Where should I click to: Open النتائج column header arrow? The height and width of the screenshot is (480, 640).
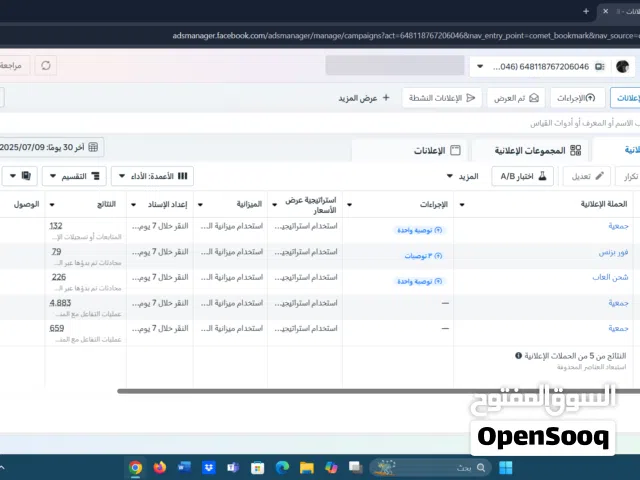tap(52, 204)
